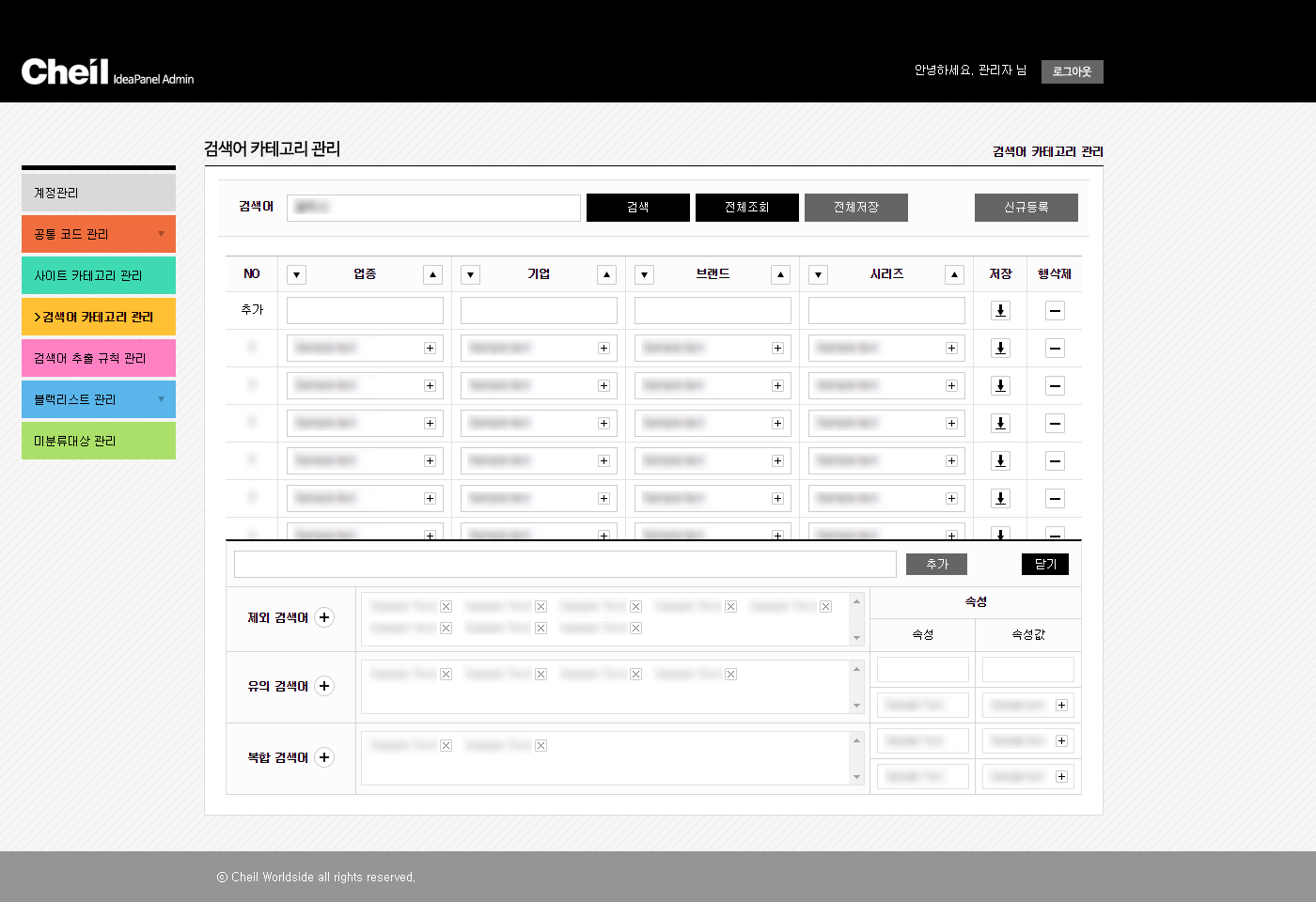
Task: Click the plus icon next to 복합 검색어
Action: [x=324, y=757]
